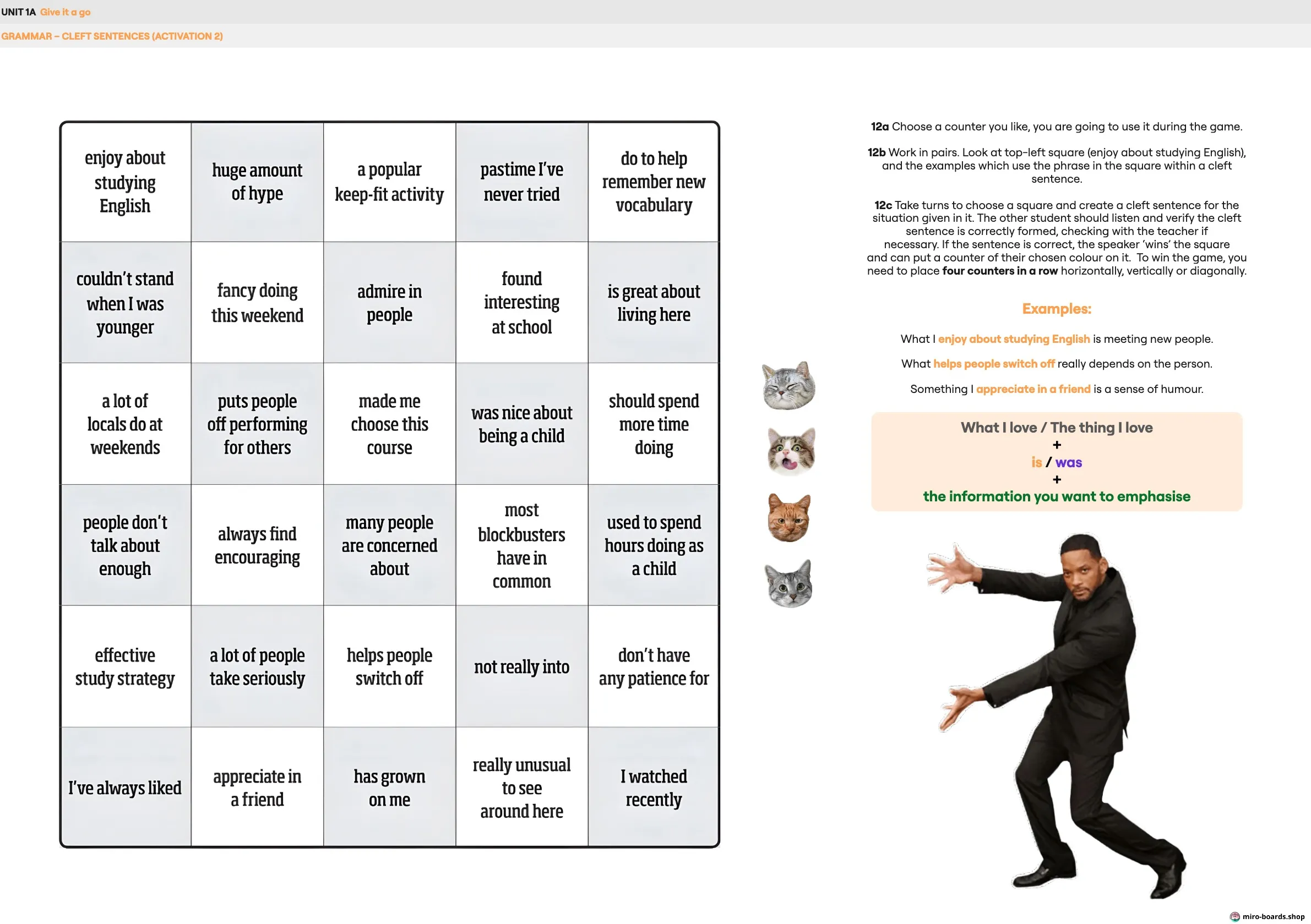This screenshot has height=924, width=1311.
Task: Choose the 'helps people switch off' square
Action: [x=389, y=666]
